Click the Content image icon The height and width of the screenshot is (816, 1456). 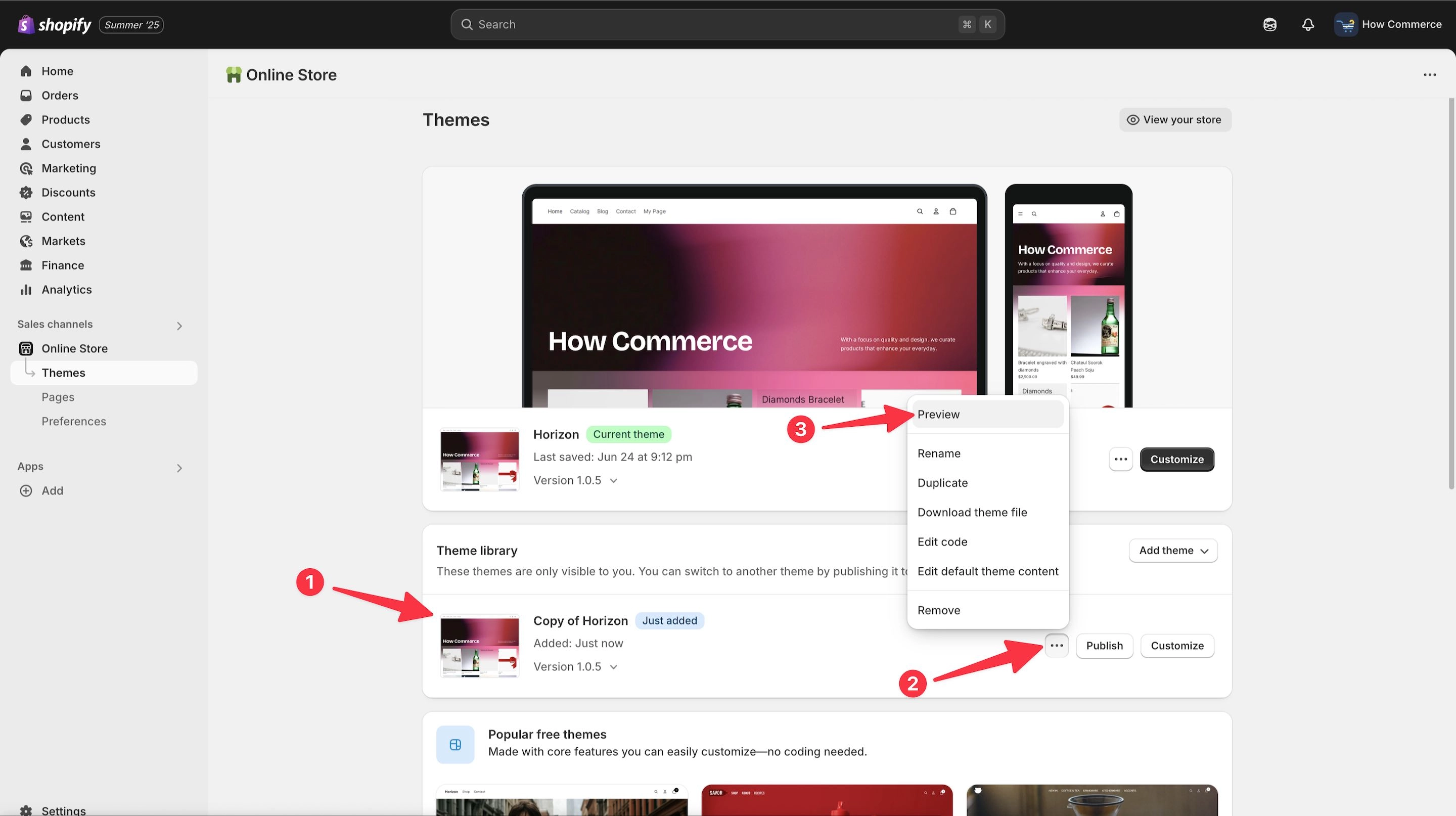(x=26, y=217)
